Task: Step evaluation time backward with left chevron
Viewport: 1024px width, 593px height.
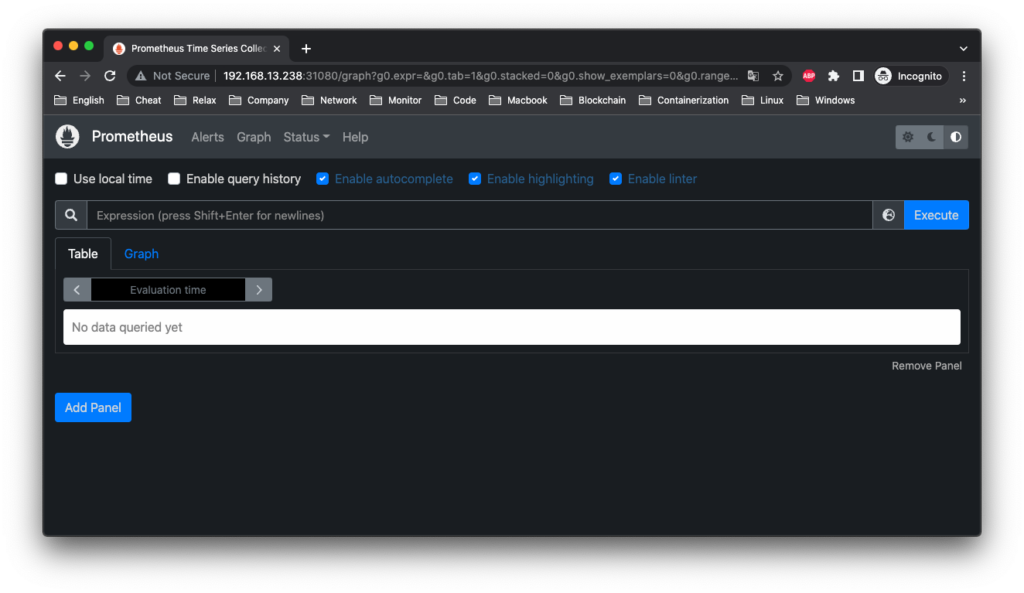Action: coord(77,289)
